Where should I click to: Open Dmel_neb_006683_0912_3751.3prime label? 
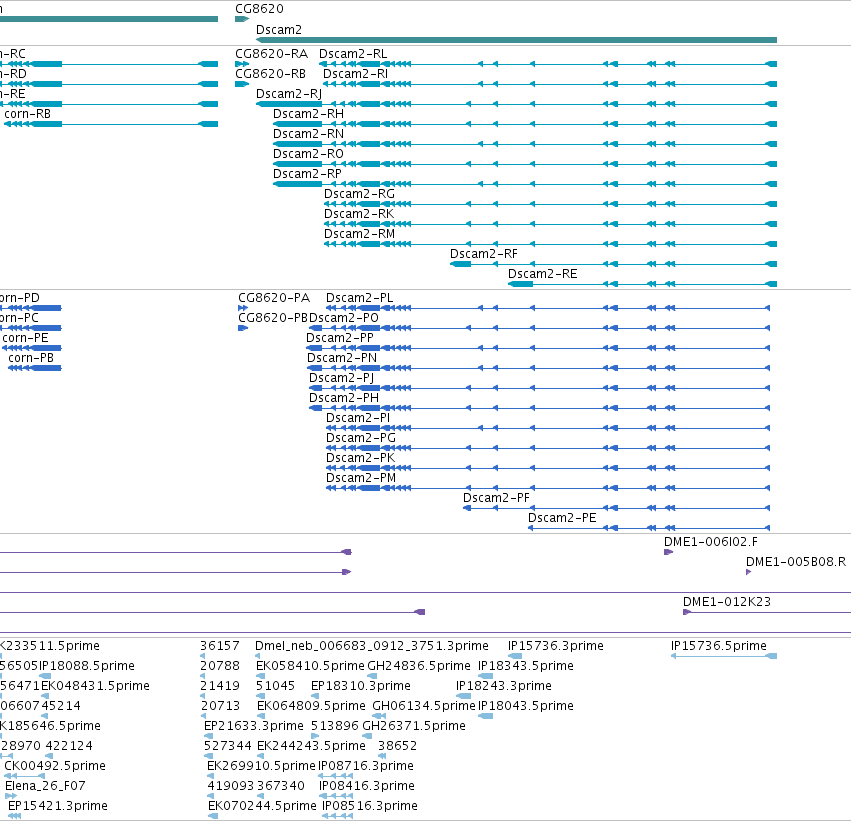click(x=372, y=646)
